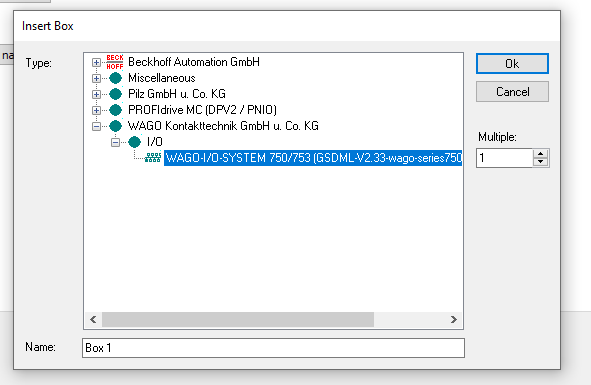Select WAGO Kontakttechnik GmbH u. Co. KG
This screenshot has height=385, width=591.
(x=223, y=126)
